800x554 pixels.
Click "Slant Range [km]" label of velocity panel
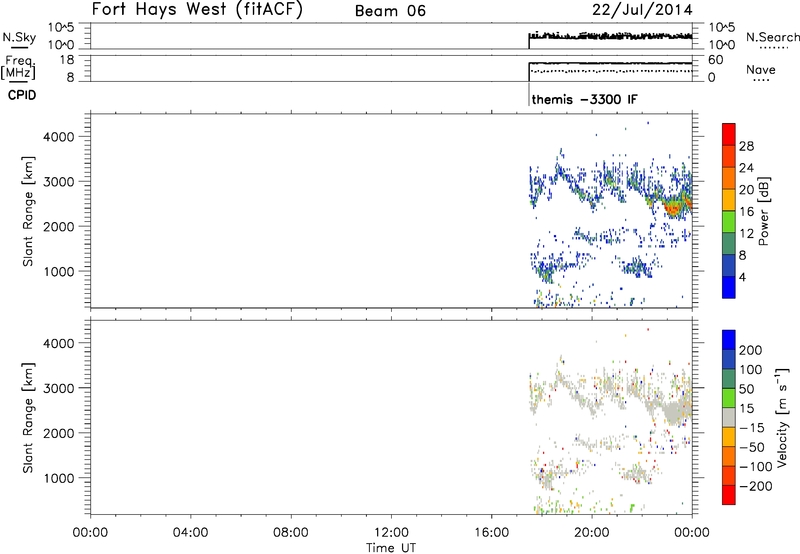tap(28, 418)
